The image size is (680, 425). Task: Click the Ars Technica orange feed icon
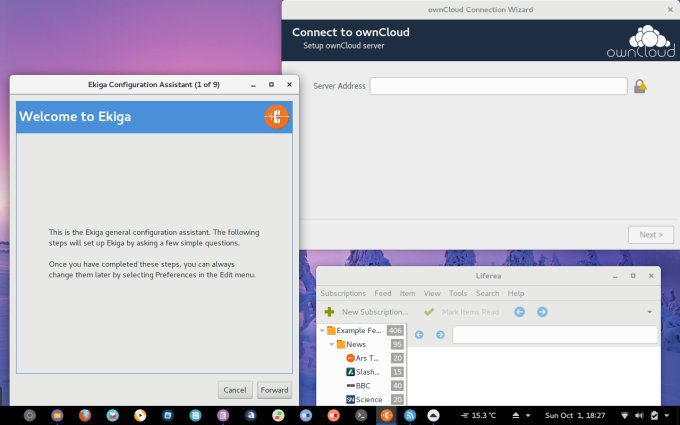click(x=350, y=358)
